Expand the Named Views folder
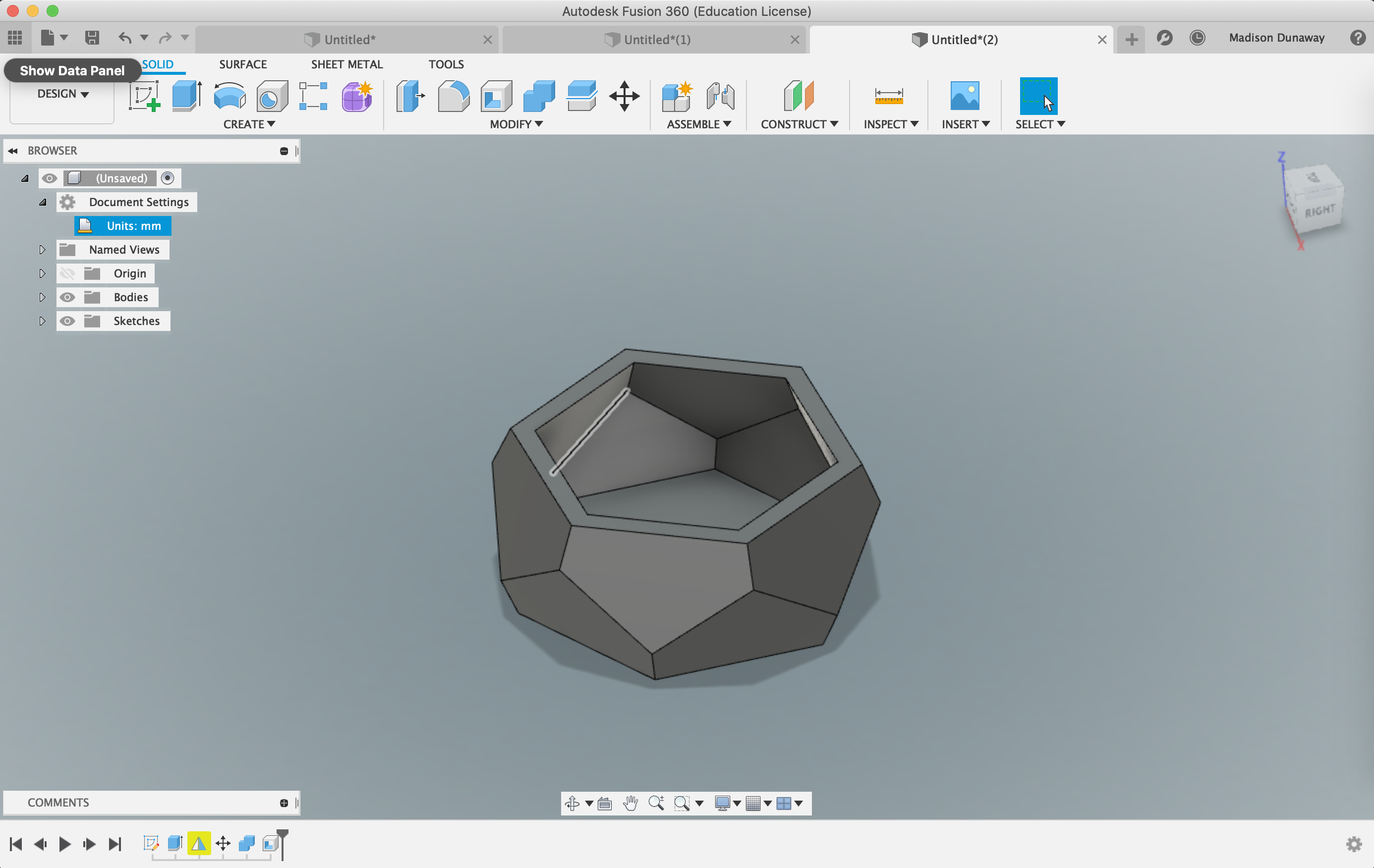 click(x=42, y=250)
